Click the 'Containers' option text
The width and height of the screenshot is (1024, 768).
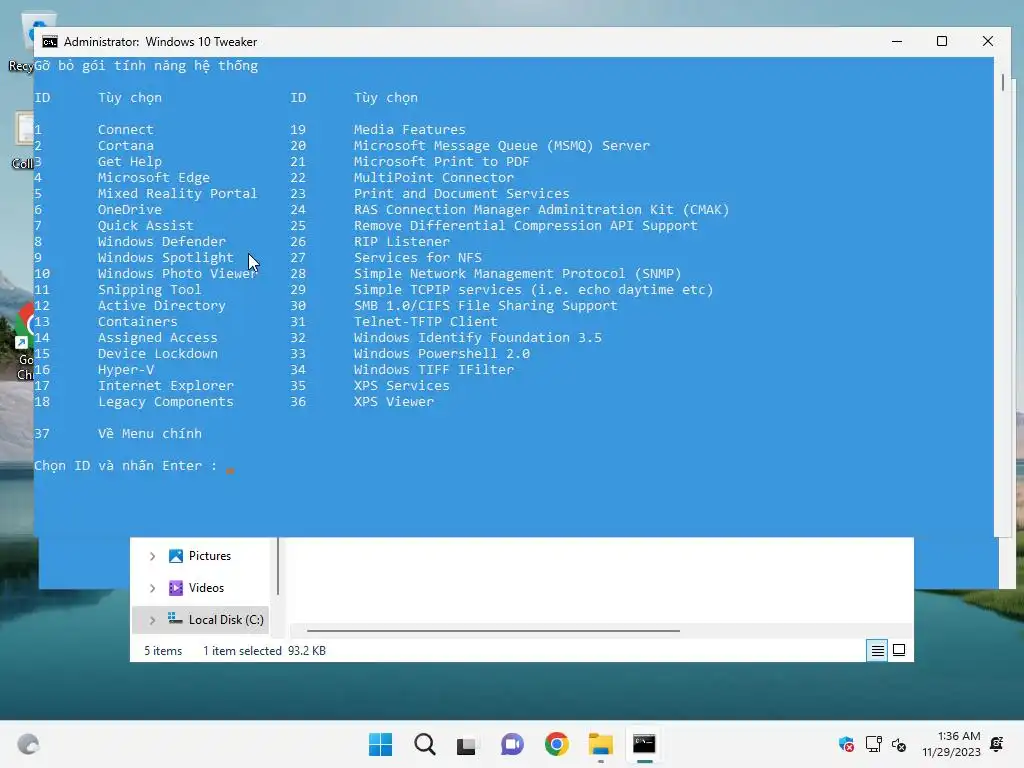(137, 321)
